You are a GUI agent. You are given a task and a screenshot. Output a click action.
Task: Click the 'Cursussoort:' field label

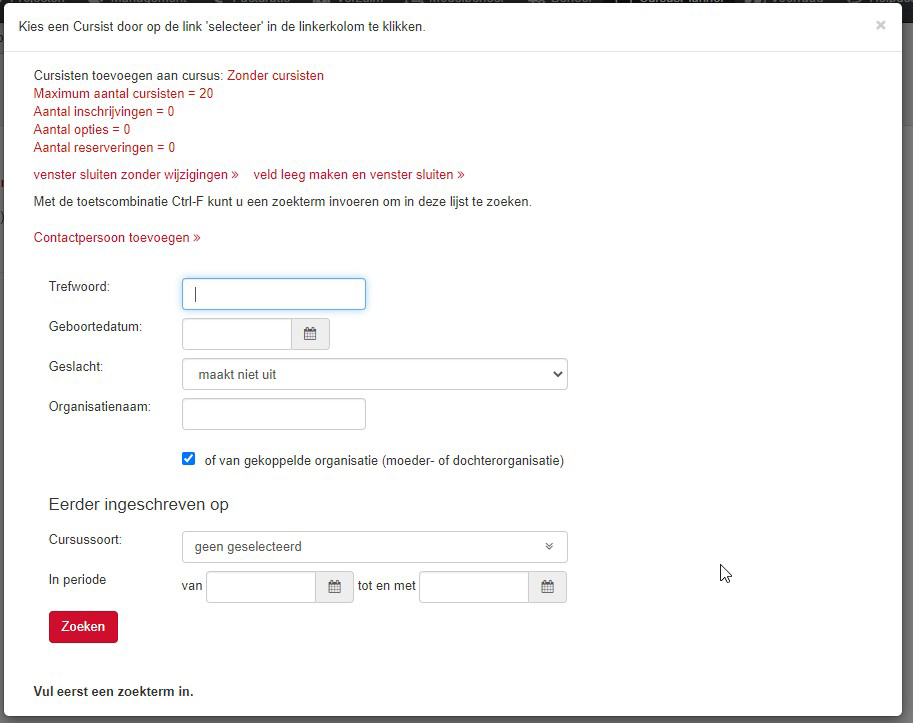point(85,540)
